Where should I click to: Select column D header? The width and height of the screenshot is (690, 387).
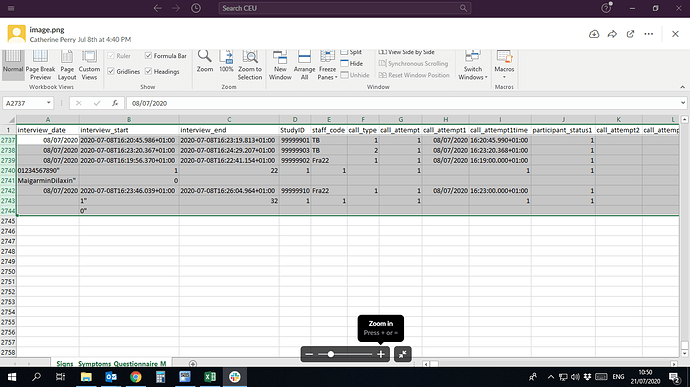(x=295, y=119)
